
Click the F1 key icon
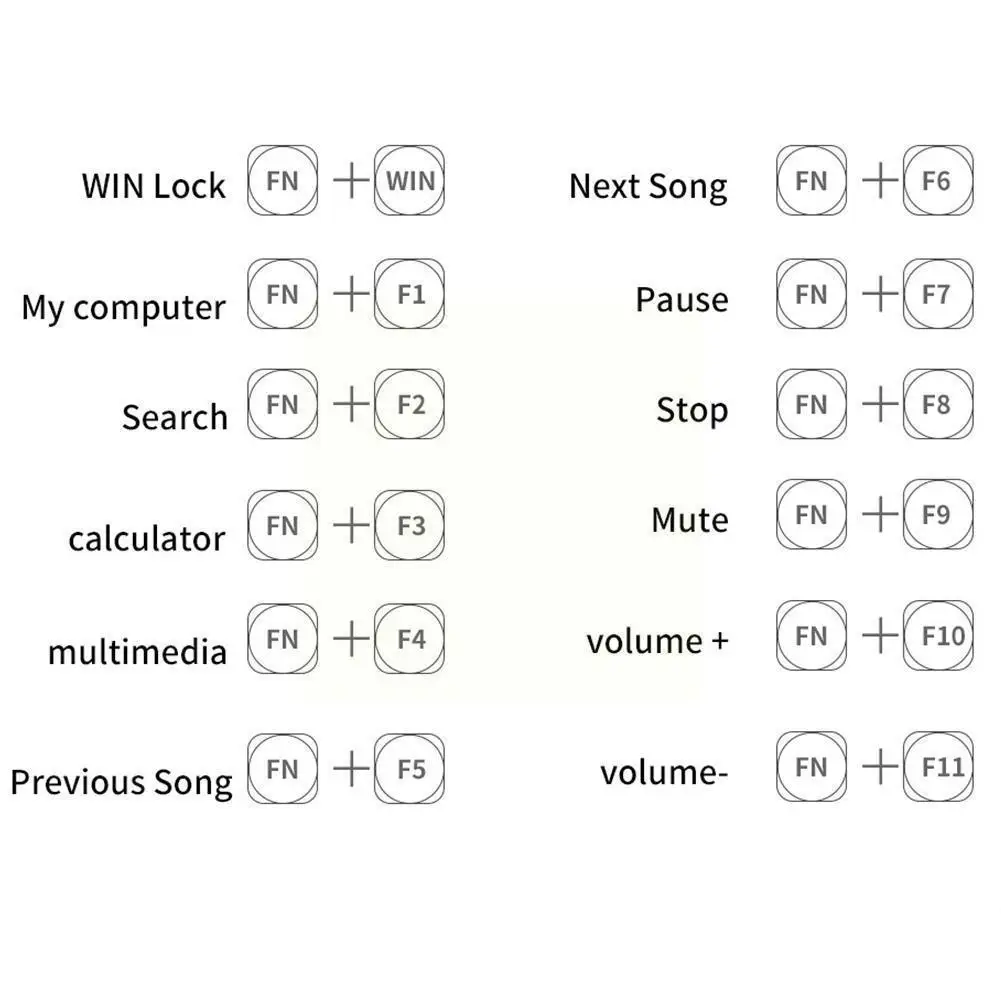410,294
